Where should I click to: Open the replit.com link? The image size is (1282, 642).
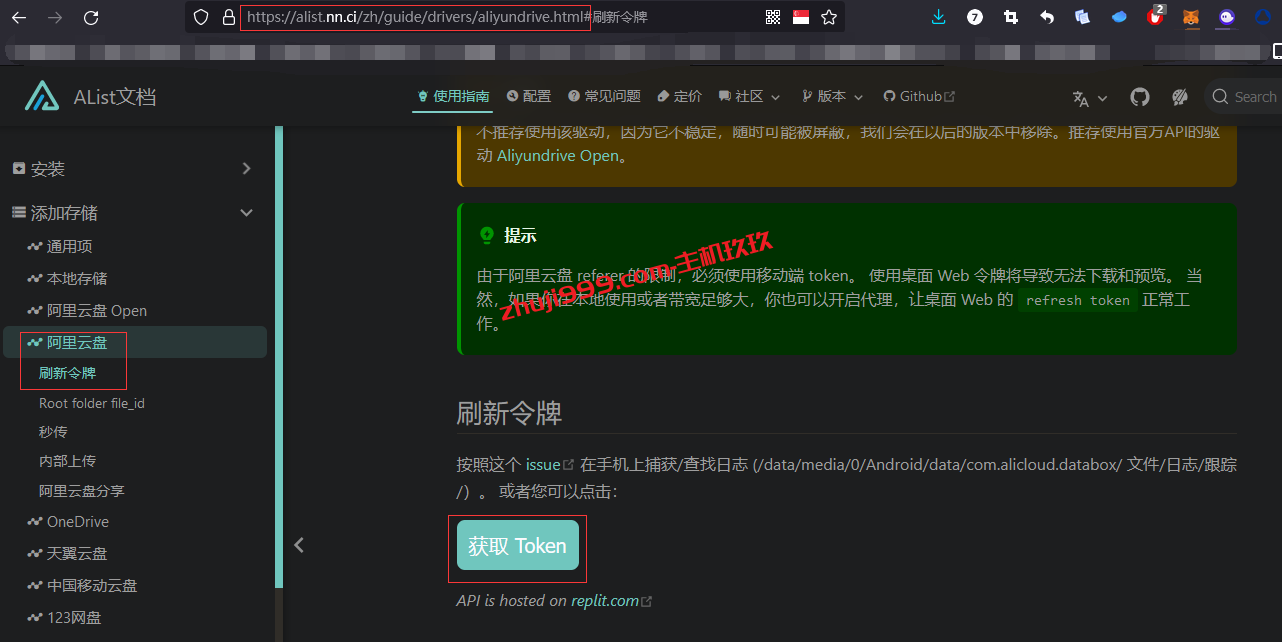pyautogui.click(x=611, y=601)
